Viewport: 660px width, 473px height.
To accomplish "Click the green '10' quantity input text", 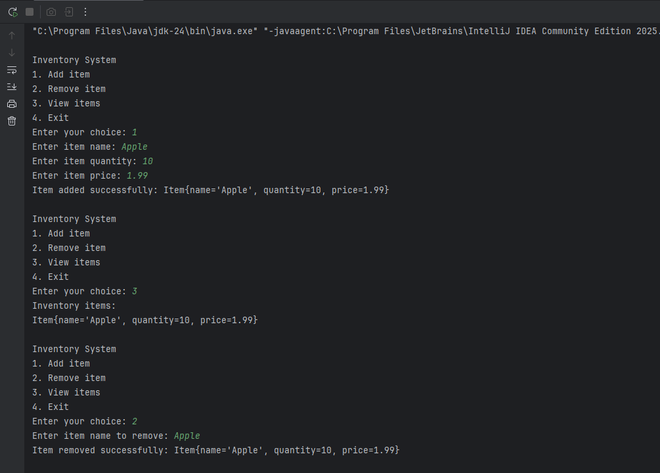I will pos(147,161).
